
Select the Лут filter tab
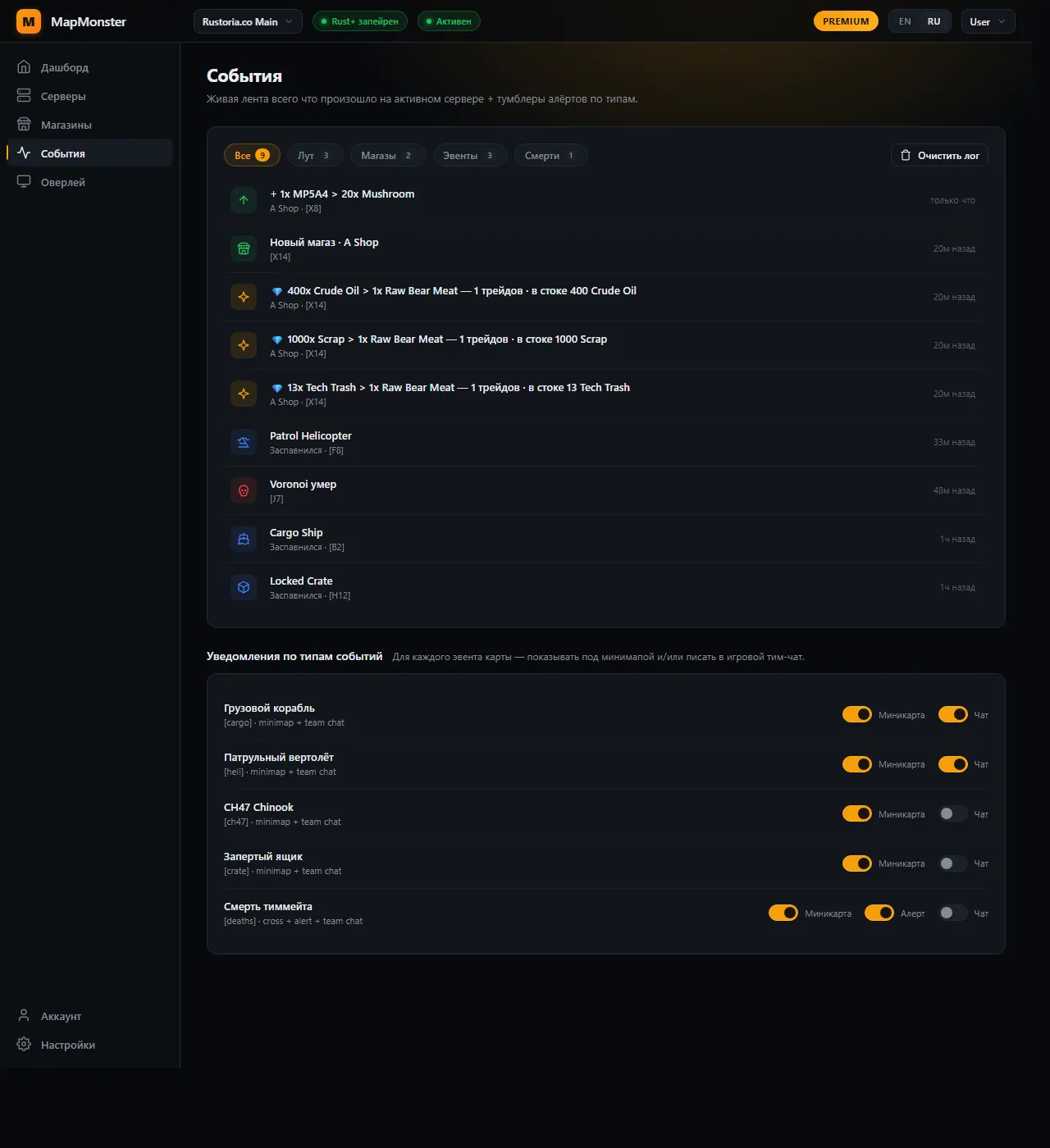[314, 155]
